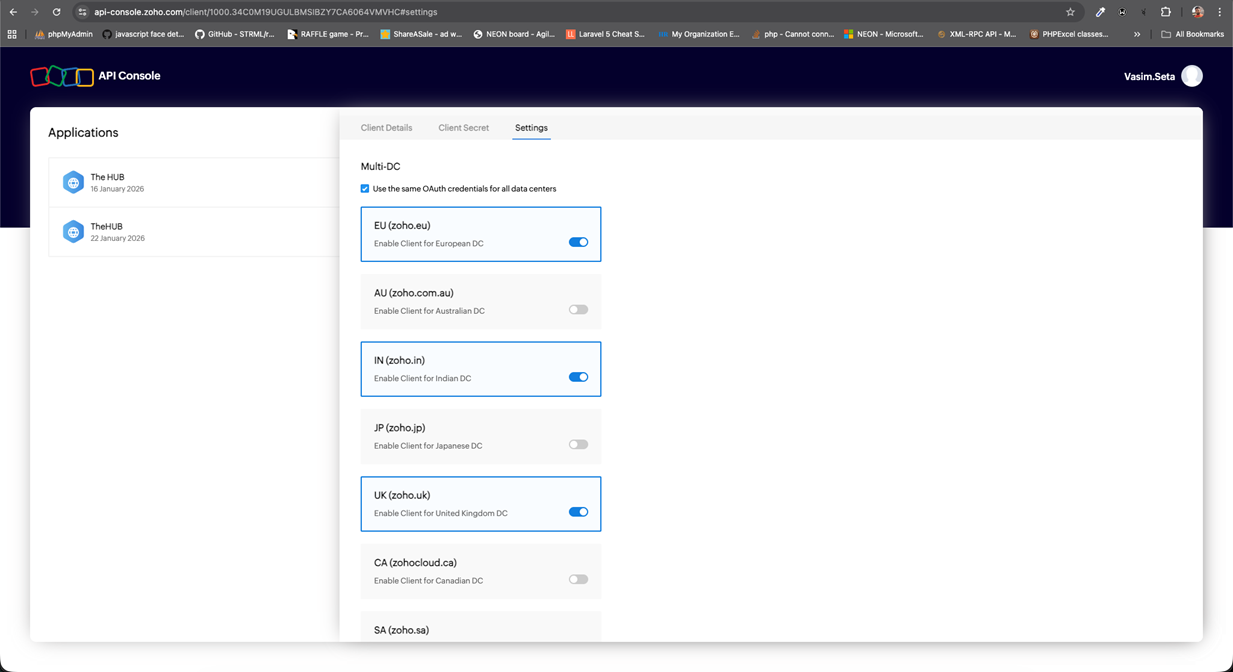Expand the hidden bookmarks overflow chevron
Viewport: 1233px width, 672px height.
[x=1137, y=34]
